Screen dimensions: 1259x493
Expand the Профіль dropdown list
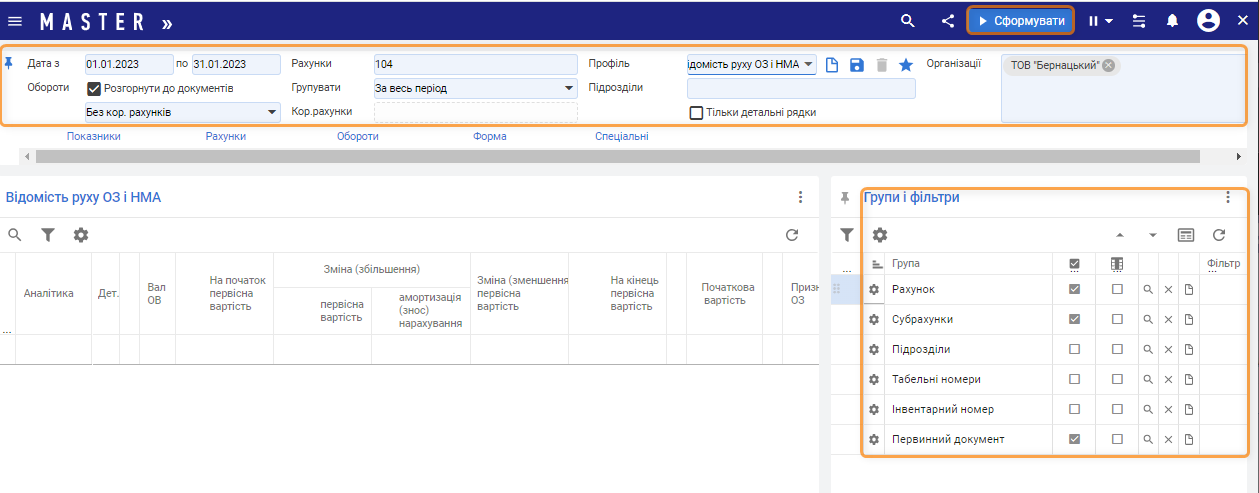pyautogui.click(x=808, y=65)
